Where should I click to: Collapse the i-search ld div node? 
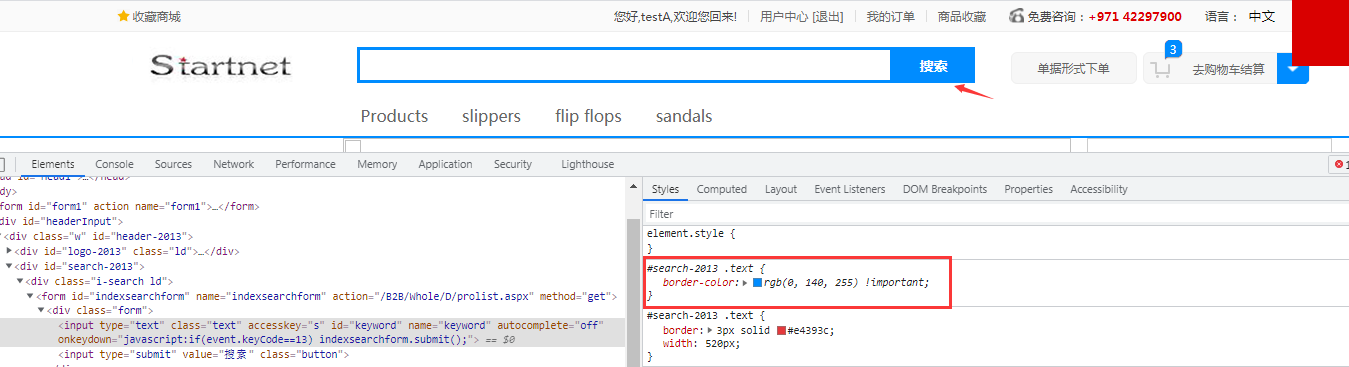21,281
